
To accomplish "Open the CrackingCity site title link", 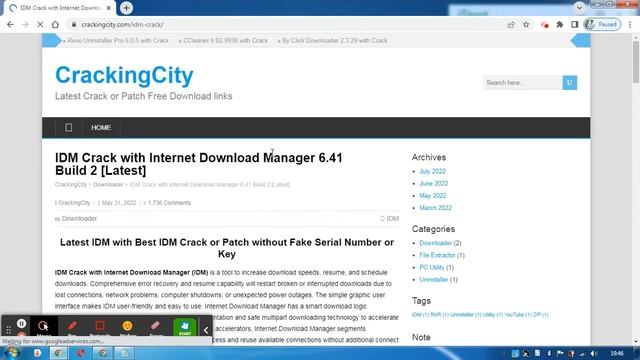I will tap(124, 76).
